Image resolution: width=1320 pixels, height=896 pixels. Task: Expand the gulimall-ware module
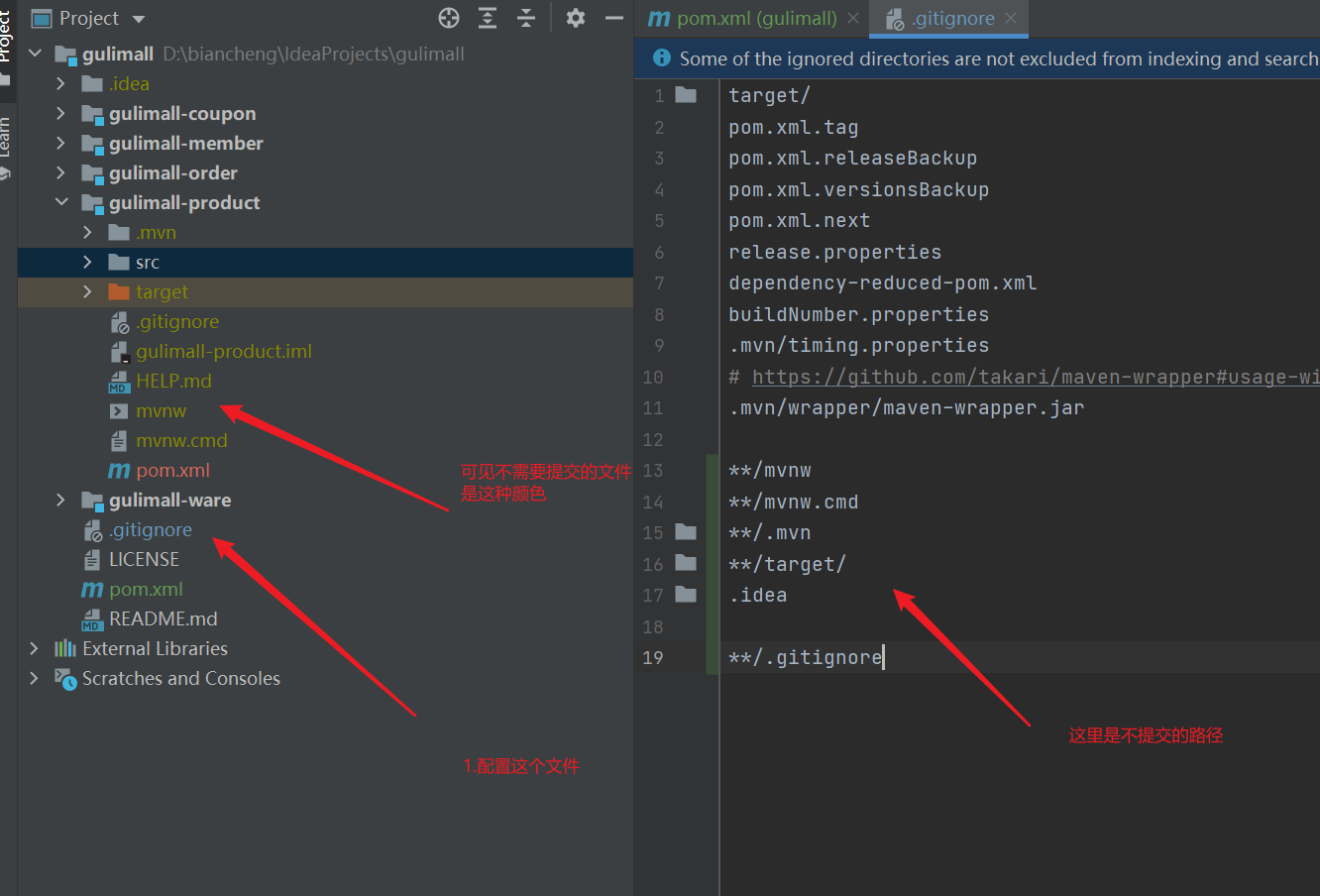click(x=60, y=500)
